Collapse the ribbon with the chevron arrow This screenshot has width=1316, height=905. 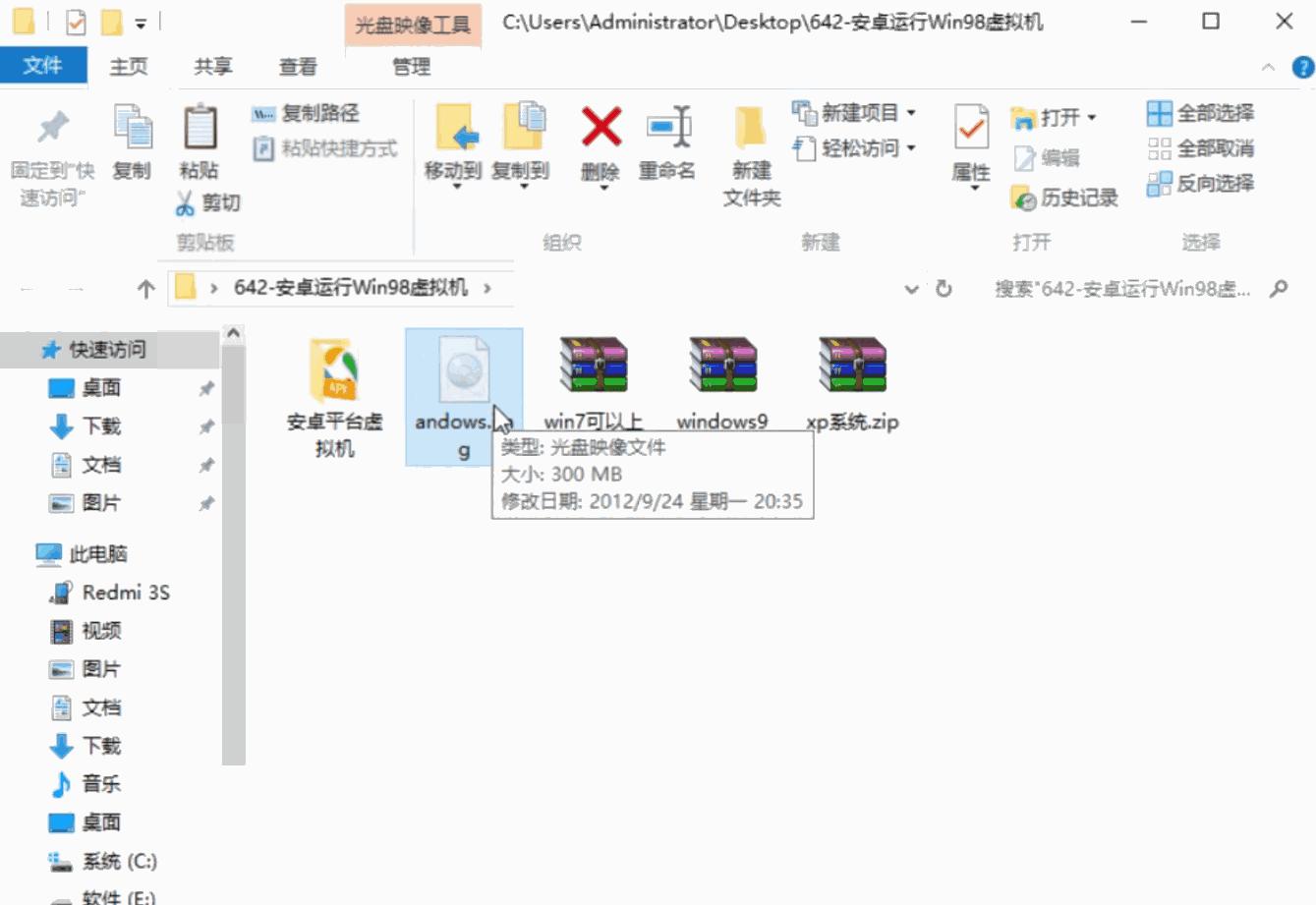pyautogui.click(x=1268, y=68)
